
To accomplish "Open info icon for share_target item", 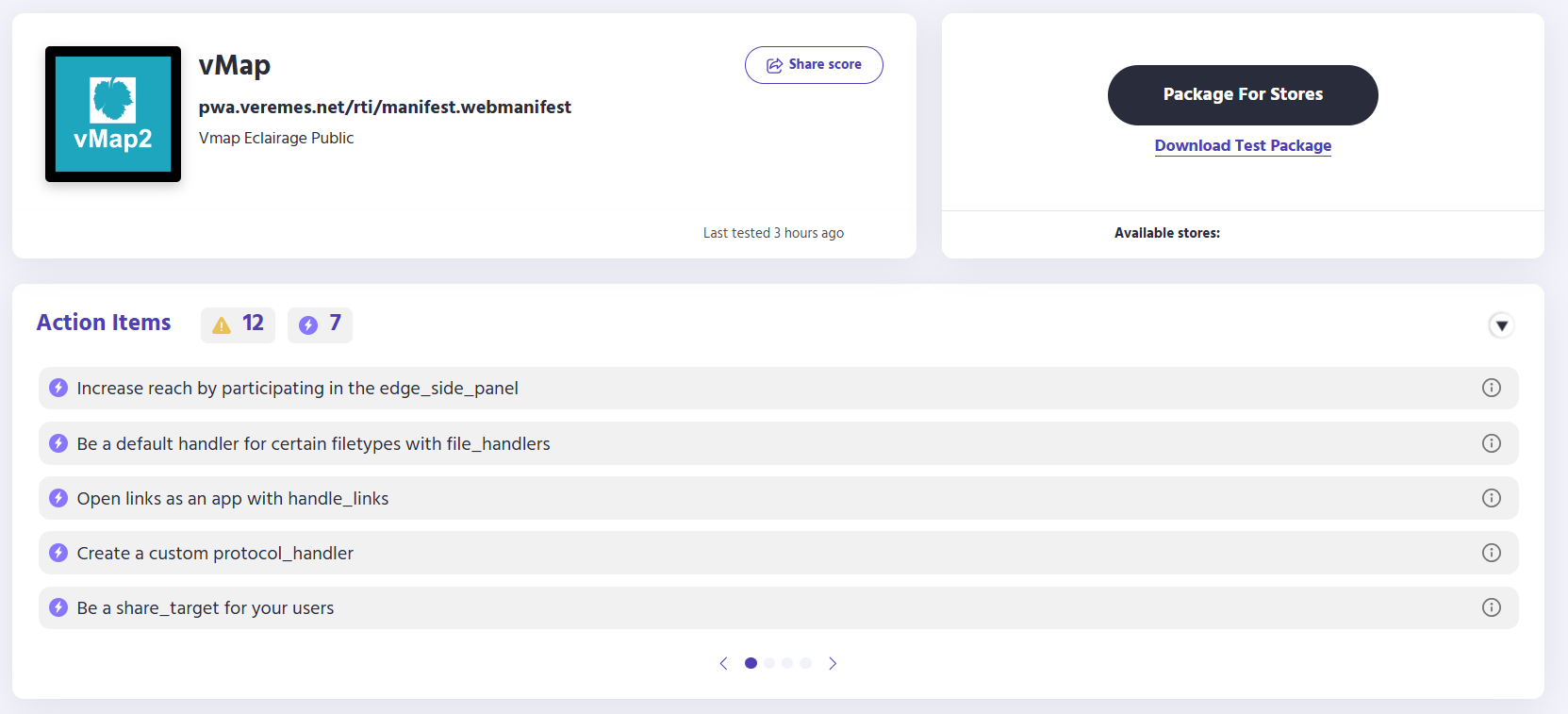I will pos(1492,607).
